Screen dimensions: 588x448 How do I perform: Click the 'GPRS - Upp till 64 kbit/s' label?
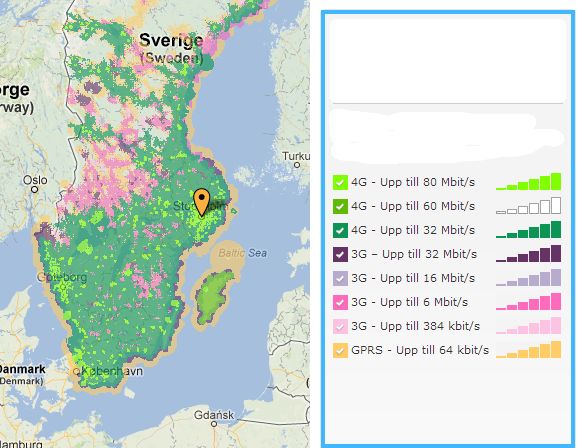coord(420,350)
